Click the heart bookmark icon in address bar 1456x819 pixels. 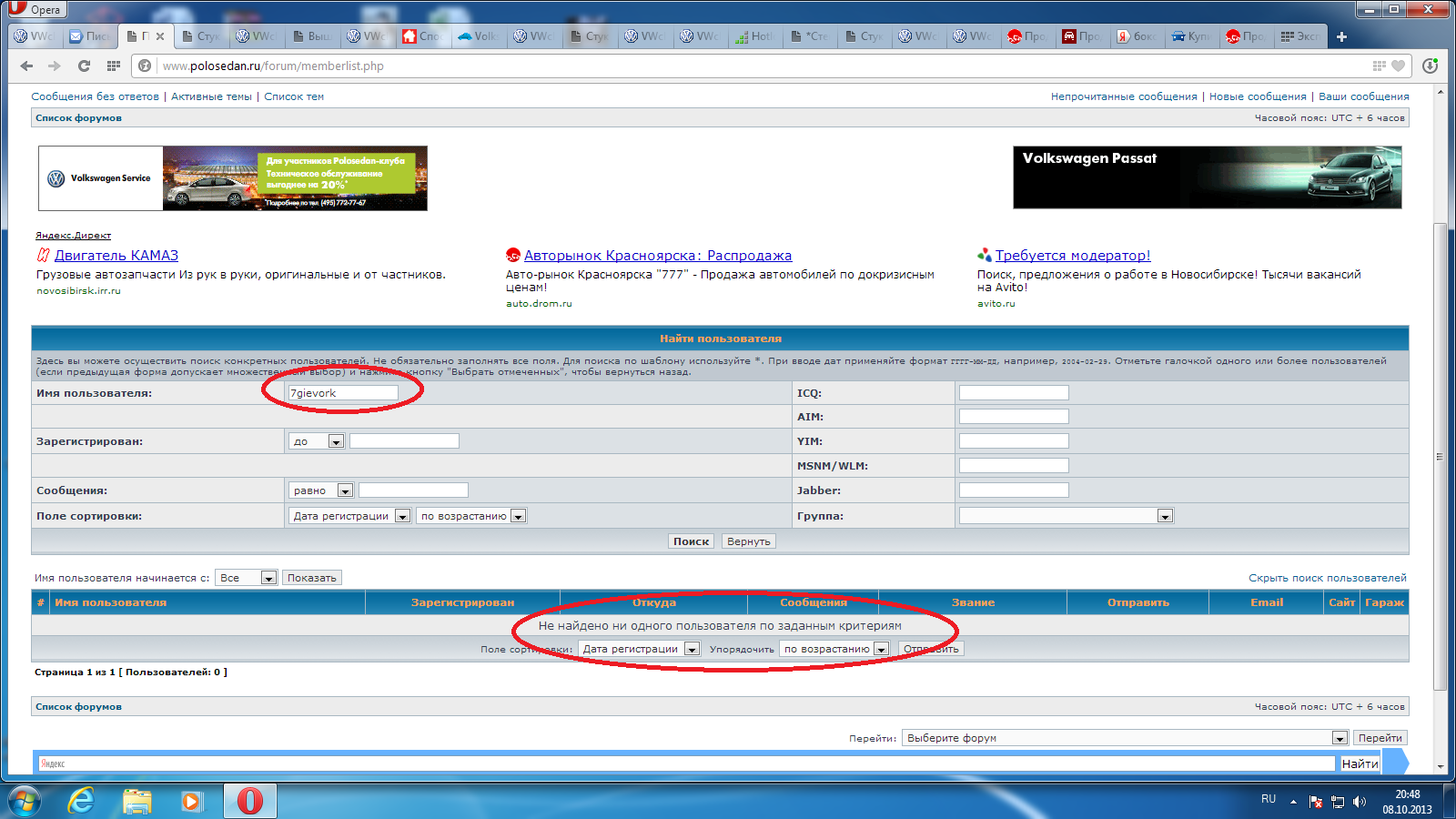point(1398,66)
